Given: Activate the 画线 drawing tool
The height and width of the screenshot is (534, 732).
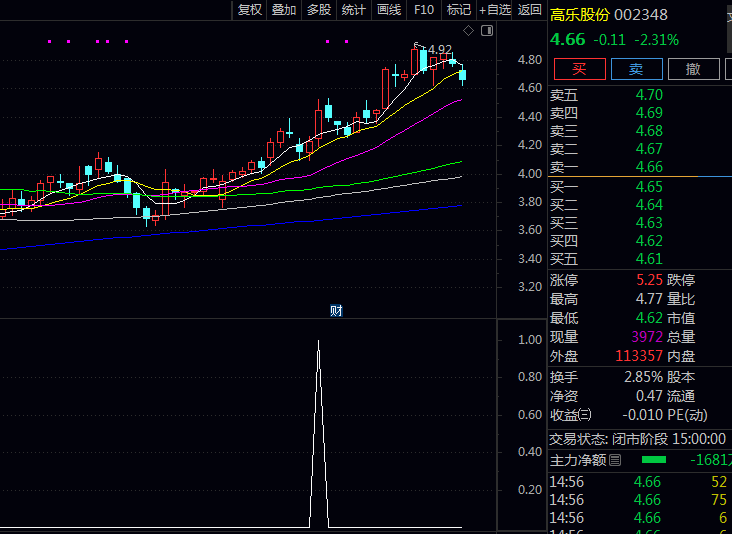Looking at the screenshot, I should 389,10.
